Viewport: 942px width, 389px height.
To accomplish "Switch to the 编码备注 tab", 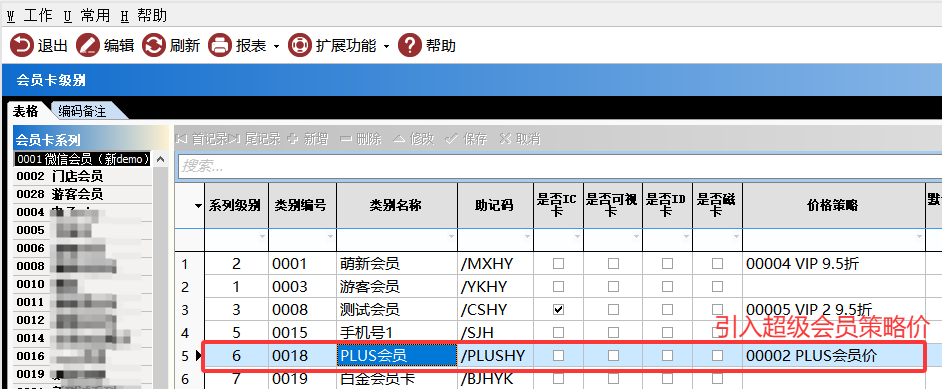I will 82,111.
